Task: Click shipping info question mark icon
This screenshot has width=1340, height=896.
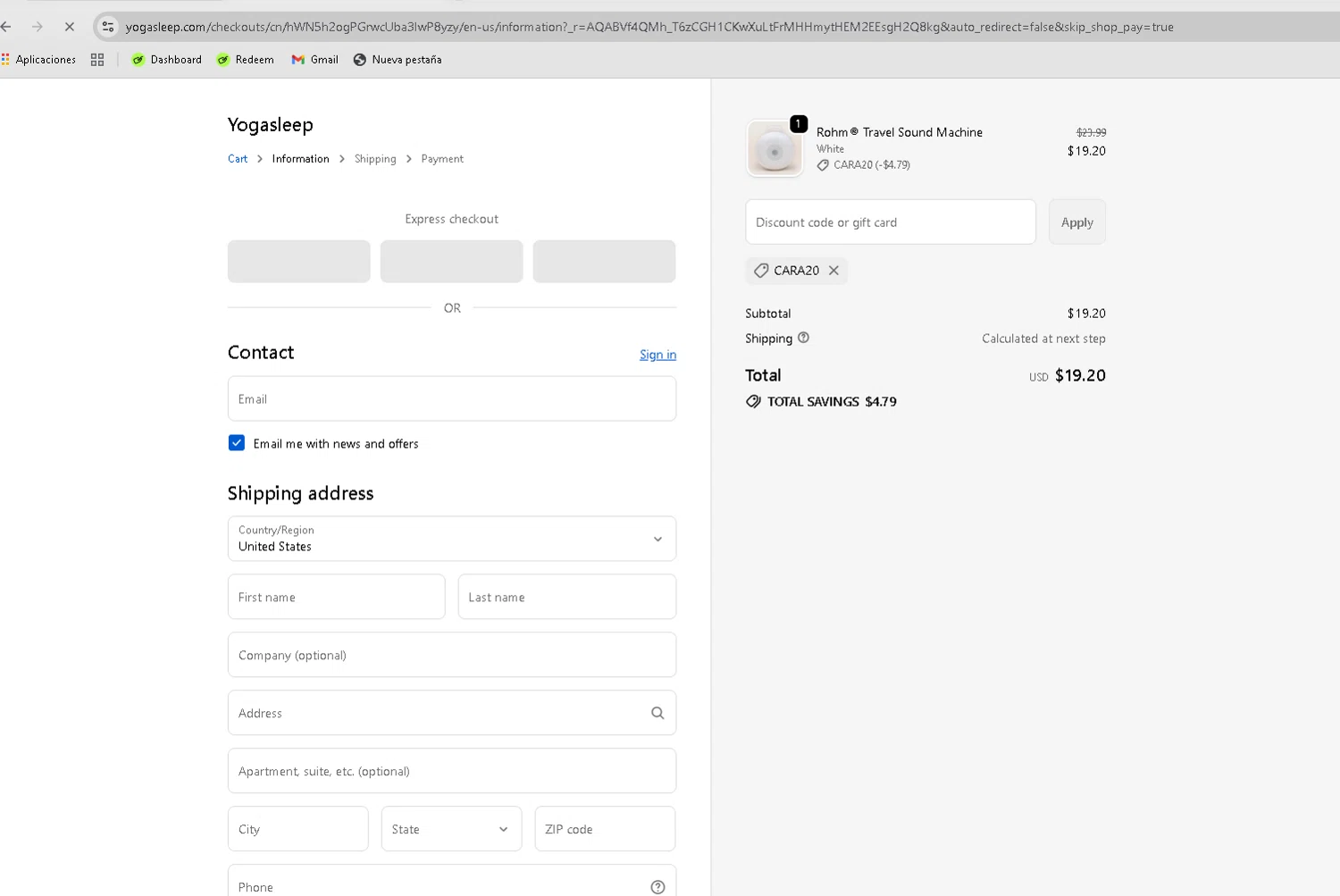Action: (803, 338)
